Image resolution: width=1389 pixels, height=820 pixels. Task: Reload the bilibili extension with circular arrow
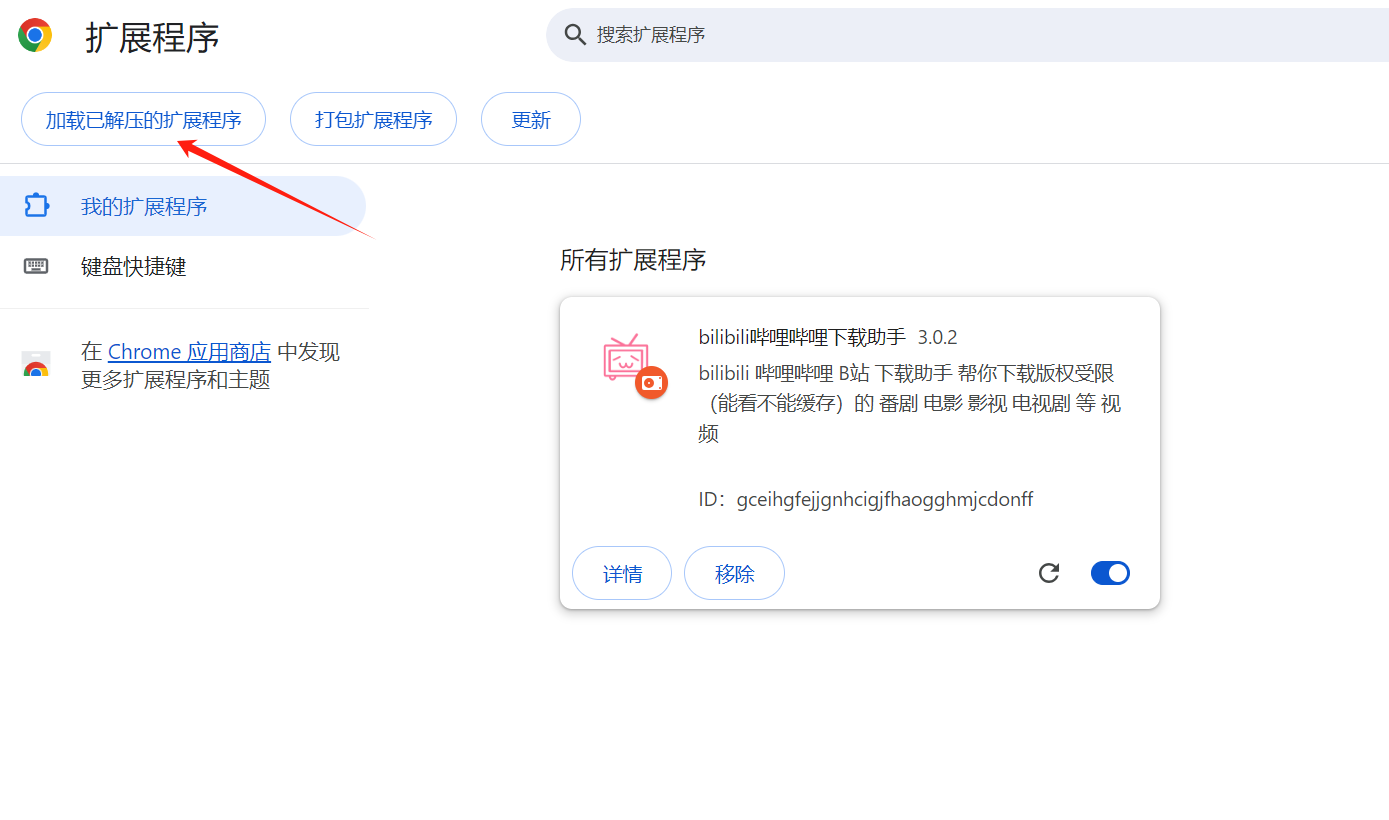(1048, 573)
